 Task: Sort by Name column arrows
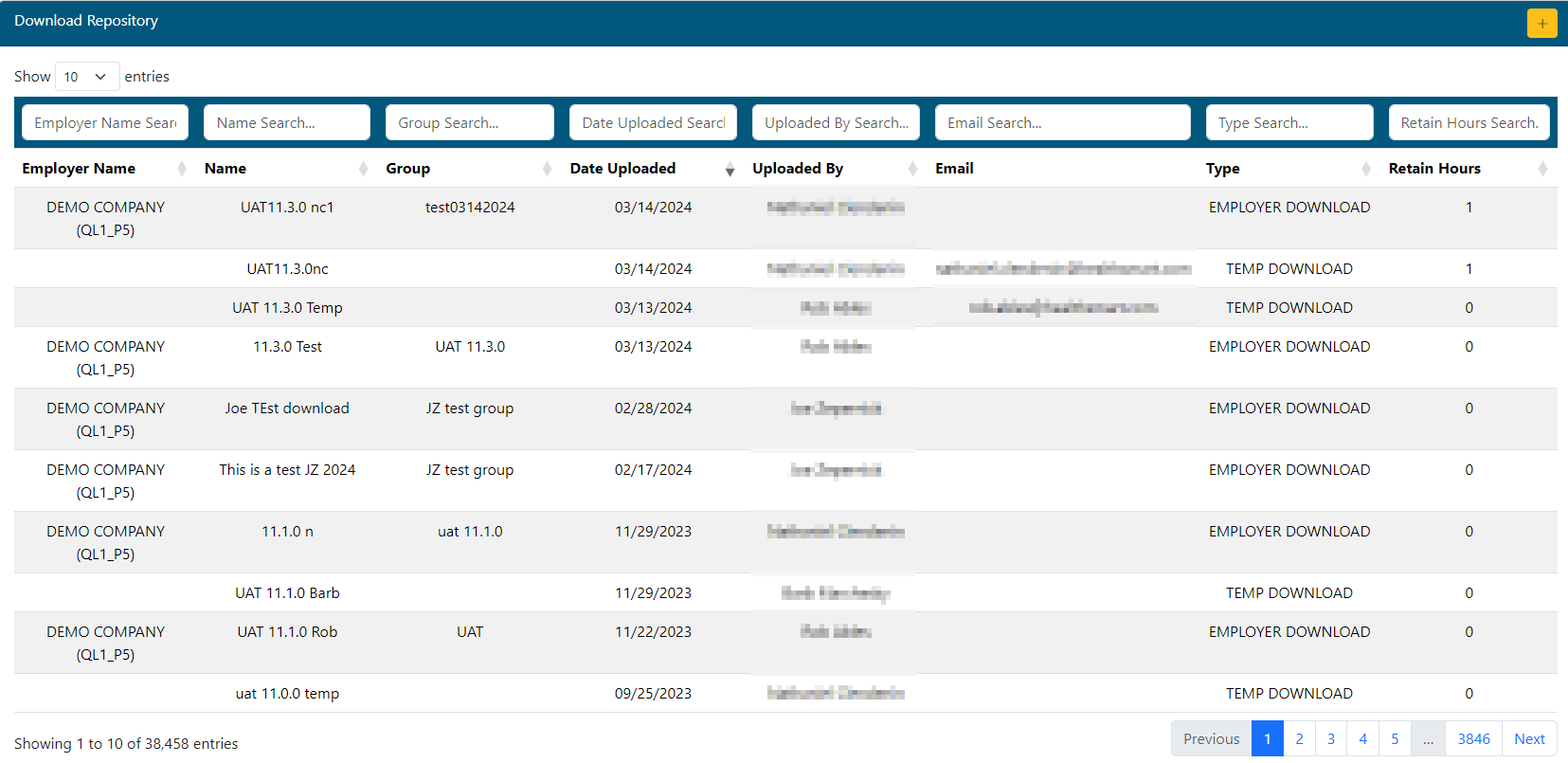pyautogui.click(x=363, y=169)
